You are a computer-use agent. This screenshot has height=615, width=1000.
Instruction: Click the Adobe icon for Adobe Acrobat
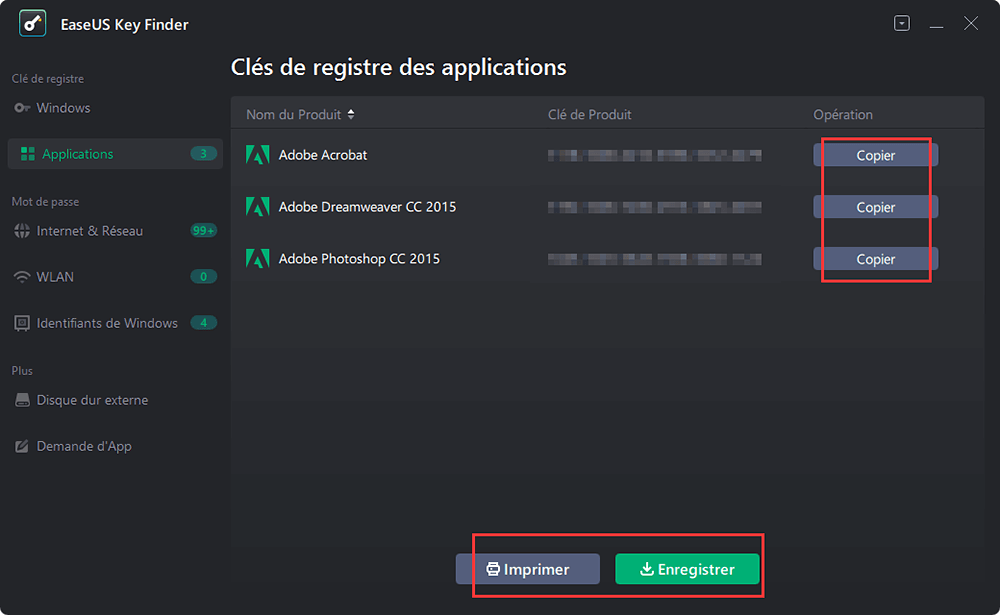coord(258,155)
